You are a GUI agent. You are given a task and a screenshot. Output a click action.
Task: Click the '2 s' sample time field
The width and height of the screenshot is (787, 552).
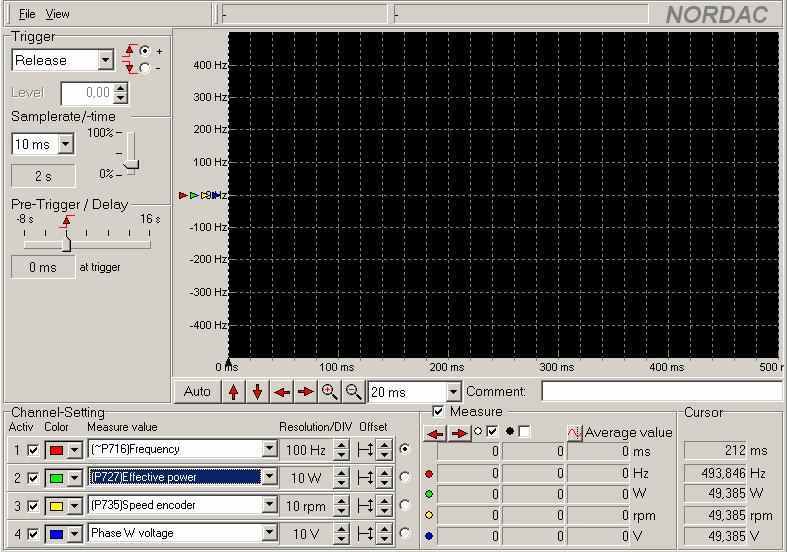(43, 176)
